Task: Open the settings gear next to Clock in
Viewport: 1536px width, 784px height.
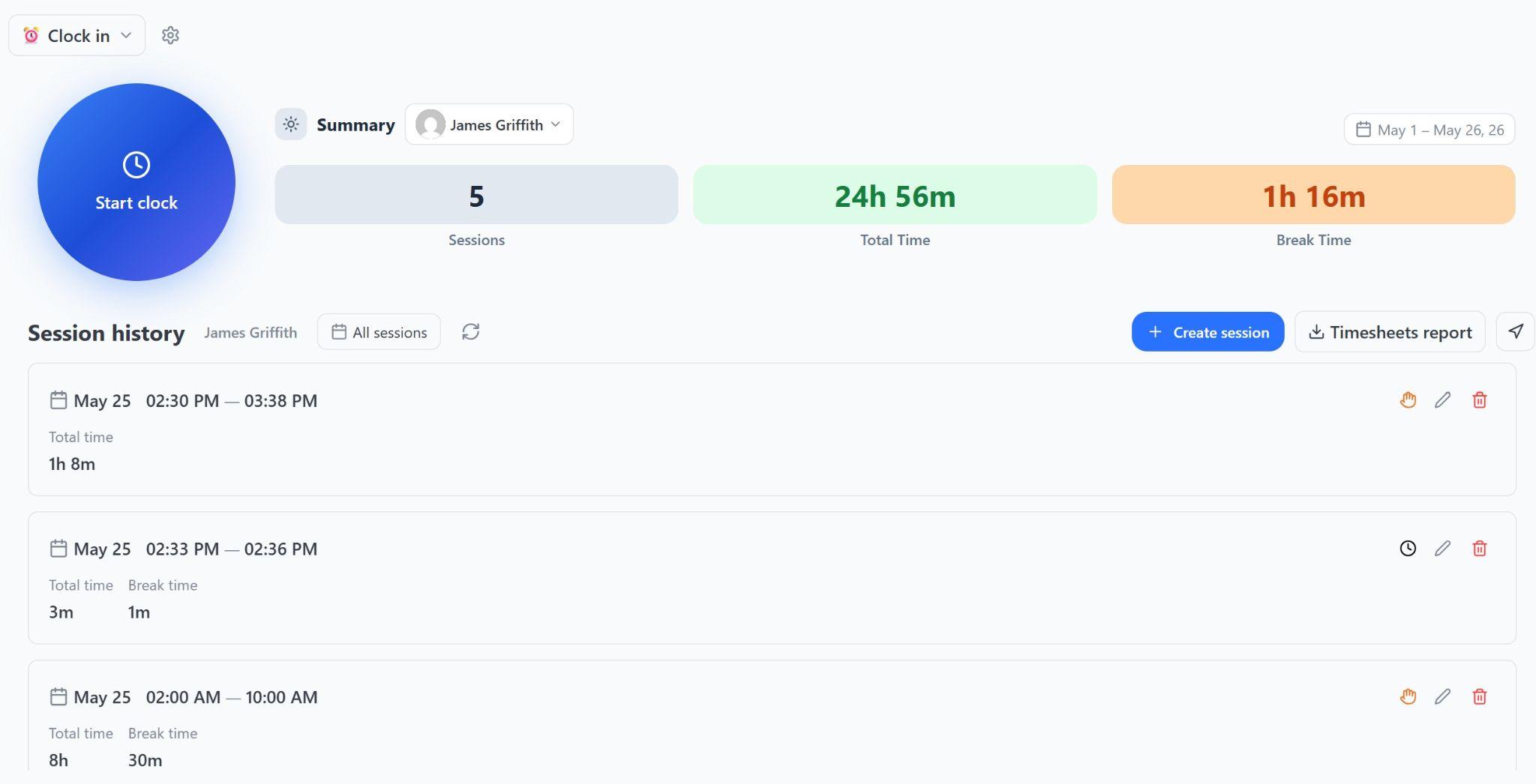Action: point(170,35)
